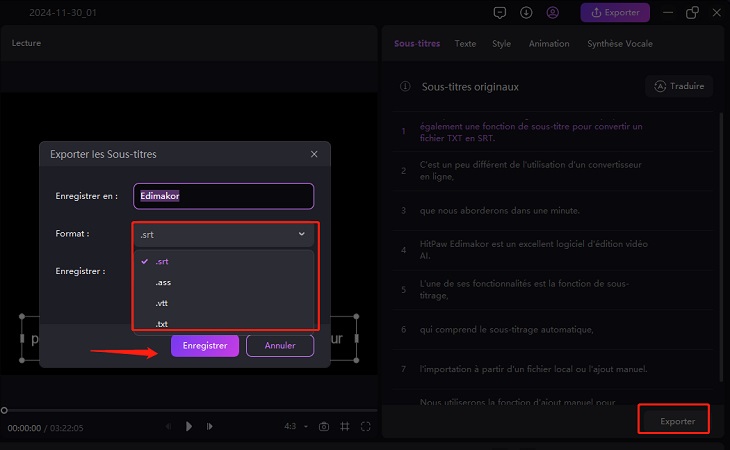Image resolution: width=730 pixels, height=450 pixels.
Task: Select subtitle line 4 about HitPaw Edimakor
Action: point(552,250)
